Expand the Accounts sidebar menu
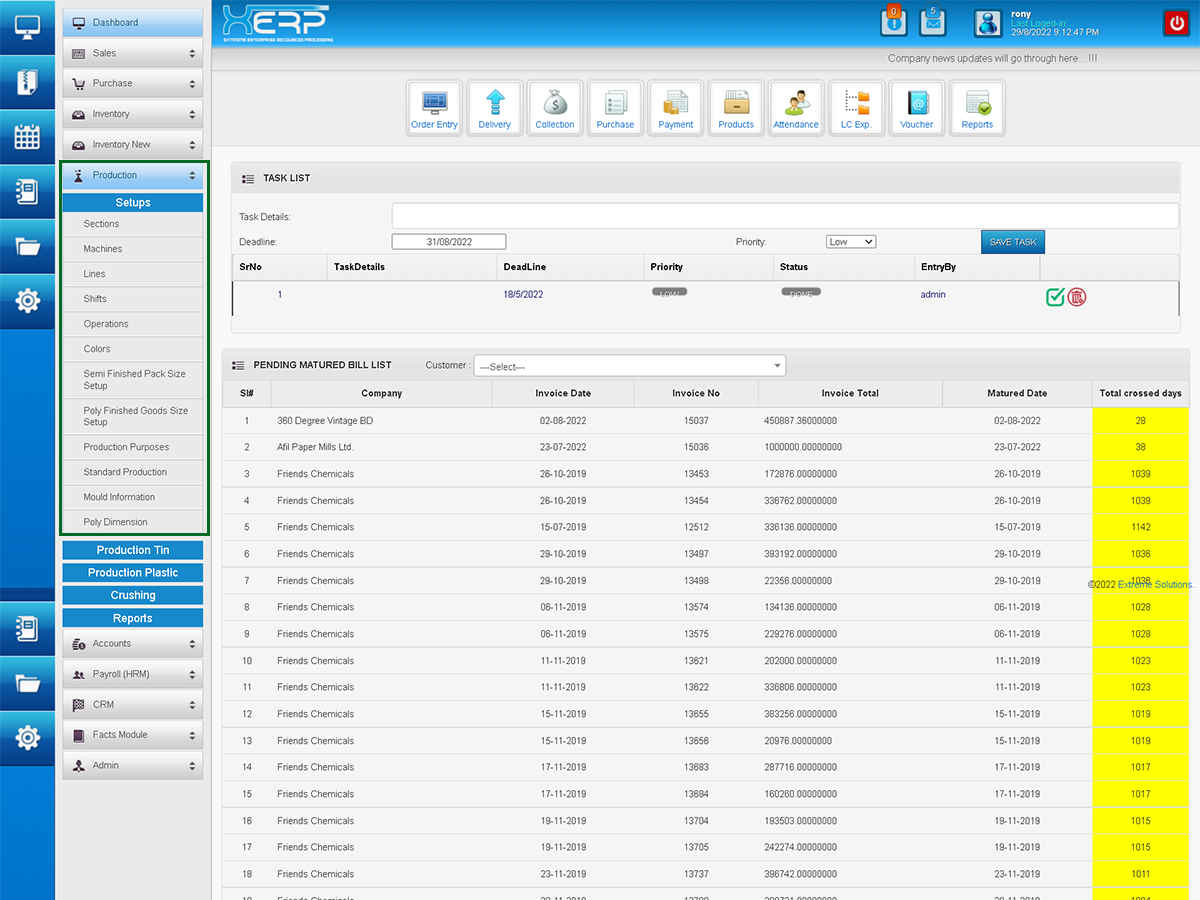Image resolution: width=1200 pixels, height=900 pixels. pos(133,644)
